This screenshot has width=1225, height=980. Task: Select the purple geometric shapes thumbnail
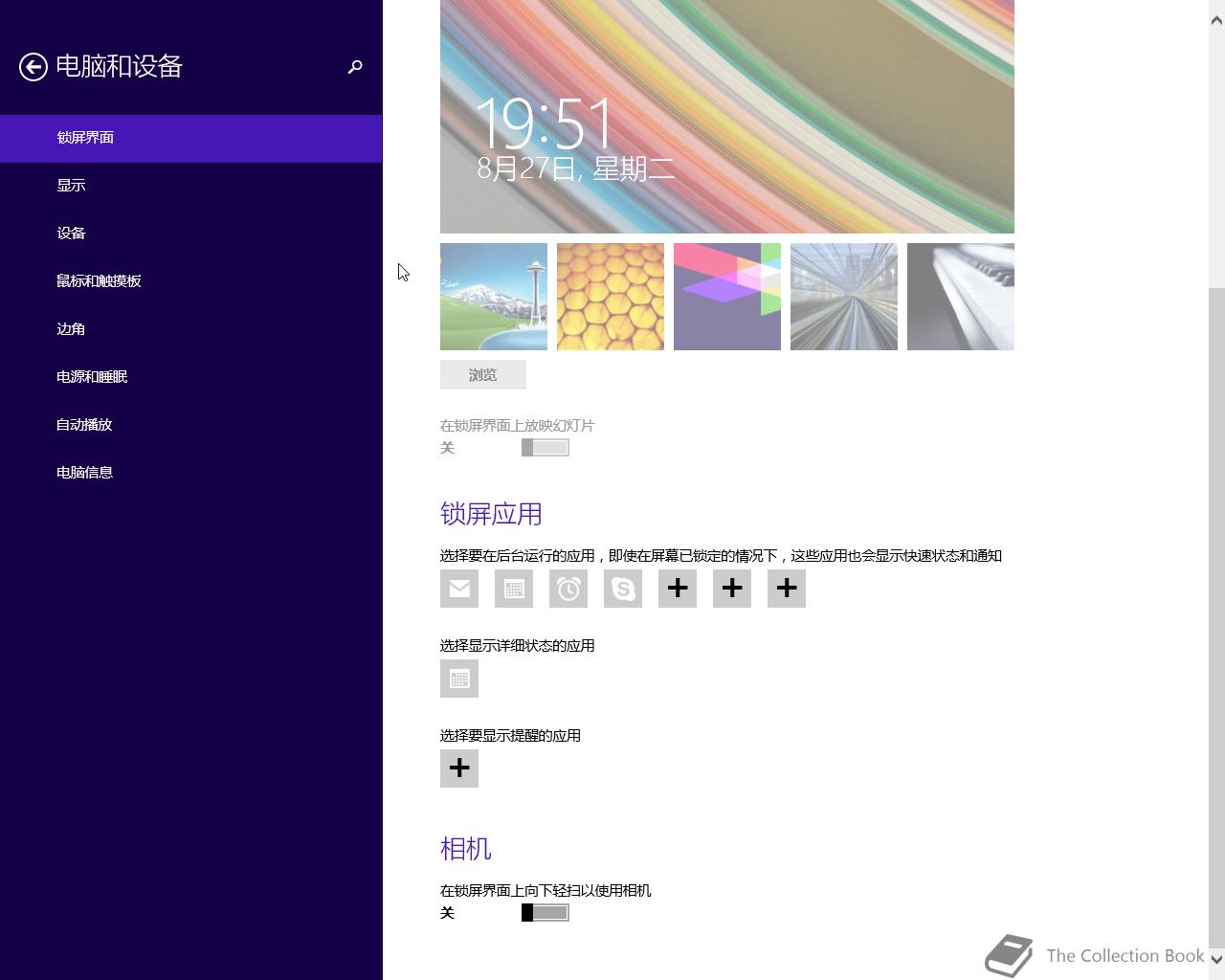[727, 297]
